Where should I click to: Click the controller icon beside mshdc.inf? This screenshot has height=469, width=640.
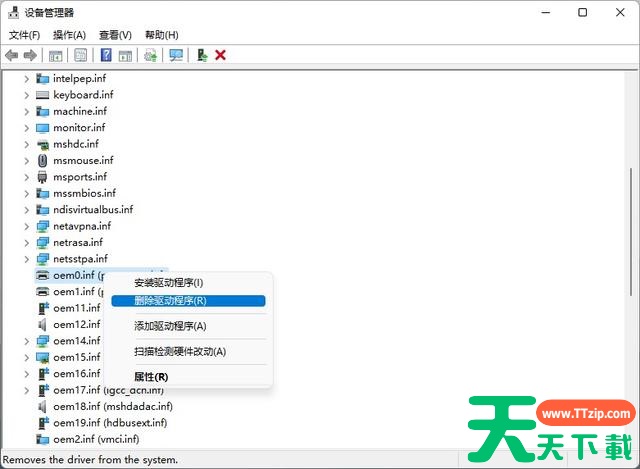42,144
